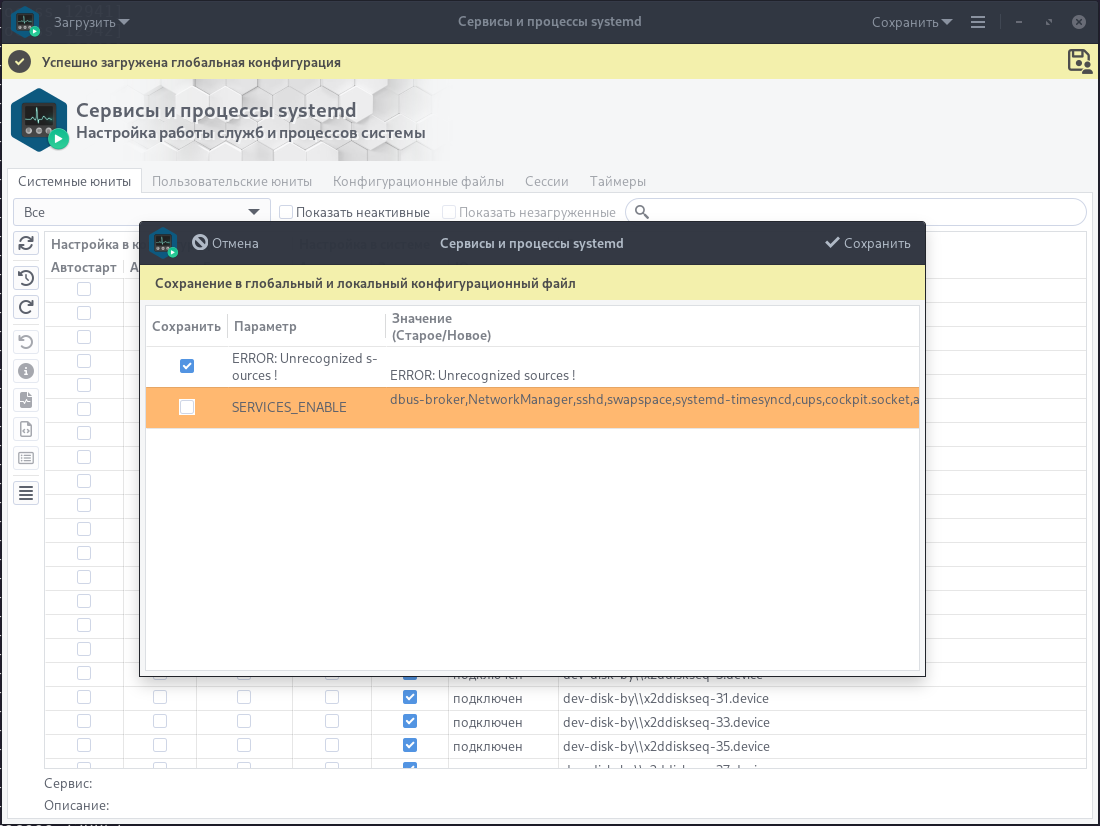
Task: Open the Сохранить dropdown in the main title bar
Action: 911,22
